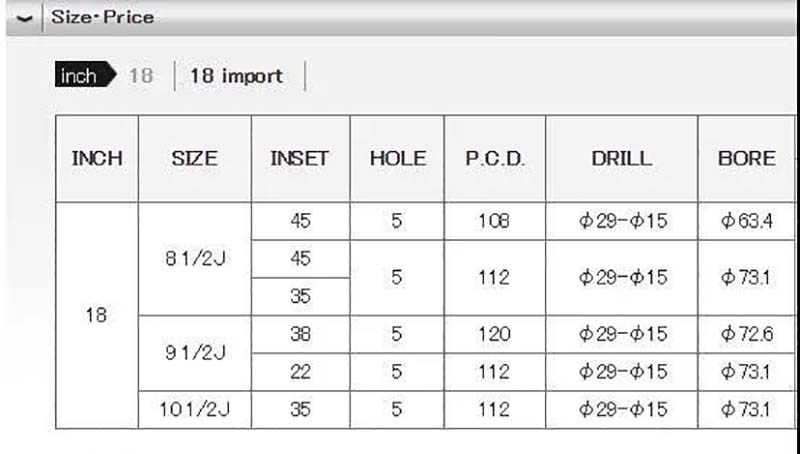
Task: Click the SIZE column header
Action: (194, 158)
